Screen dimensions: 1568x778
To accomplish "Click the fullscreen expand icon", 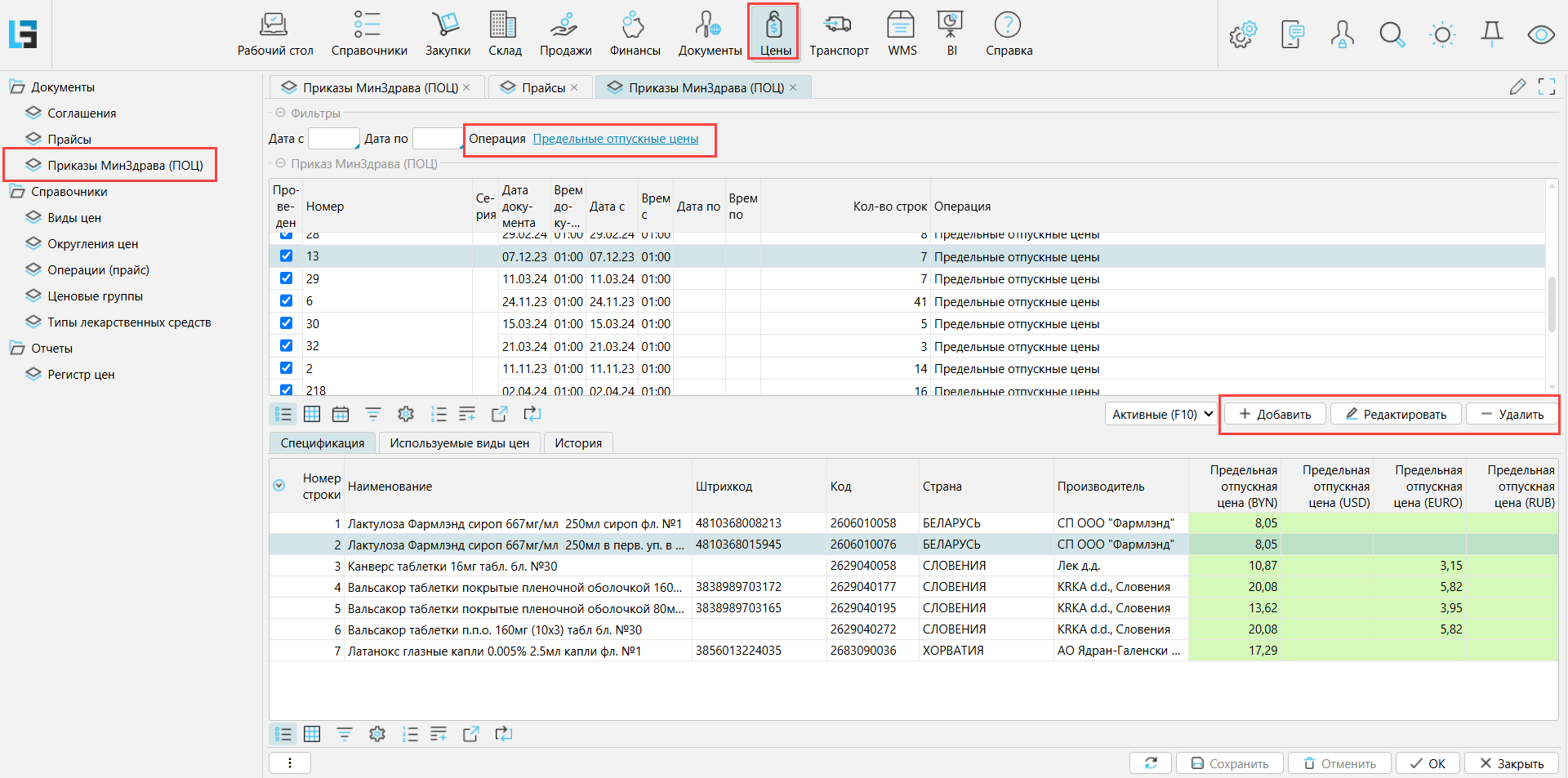I will tap(1546, 87).
